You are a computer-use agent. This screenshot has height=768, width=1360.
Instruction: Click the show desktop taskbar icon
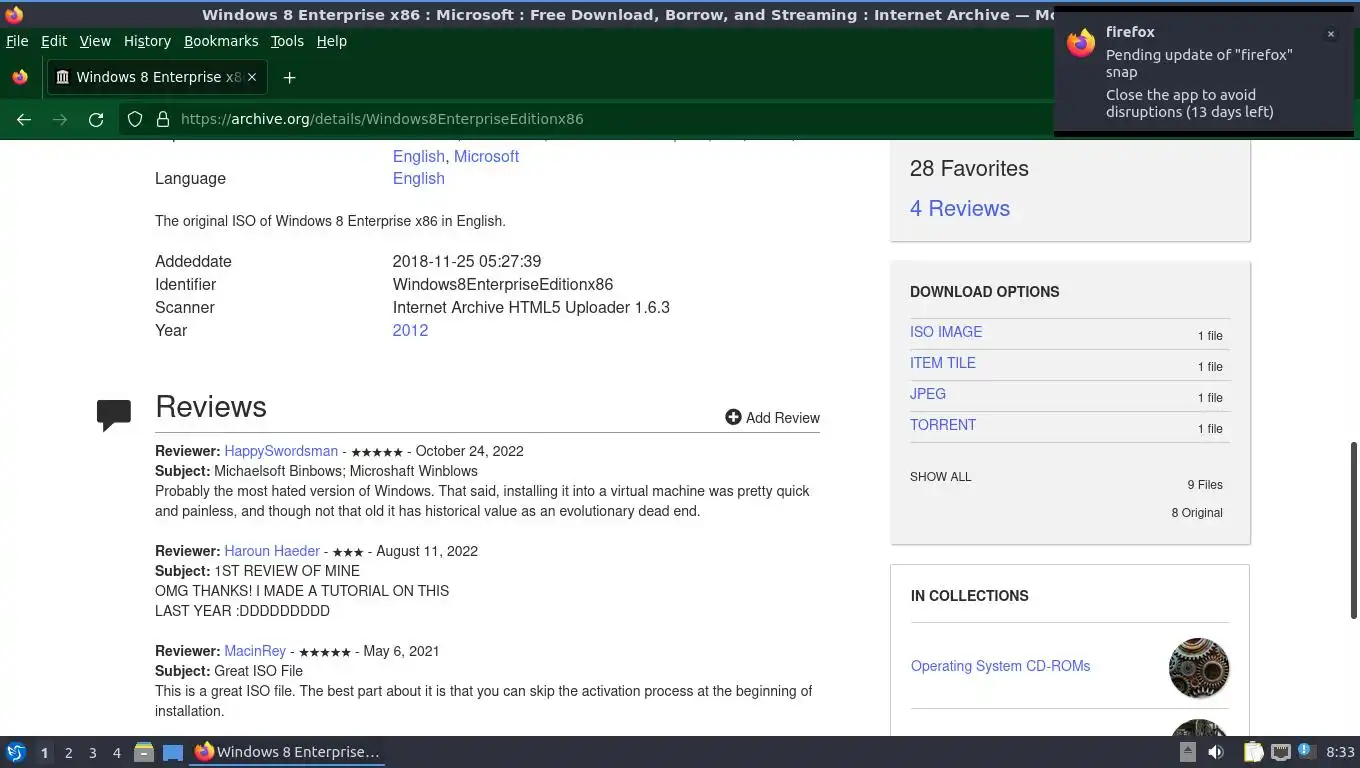pos(173,752)
